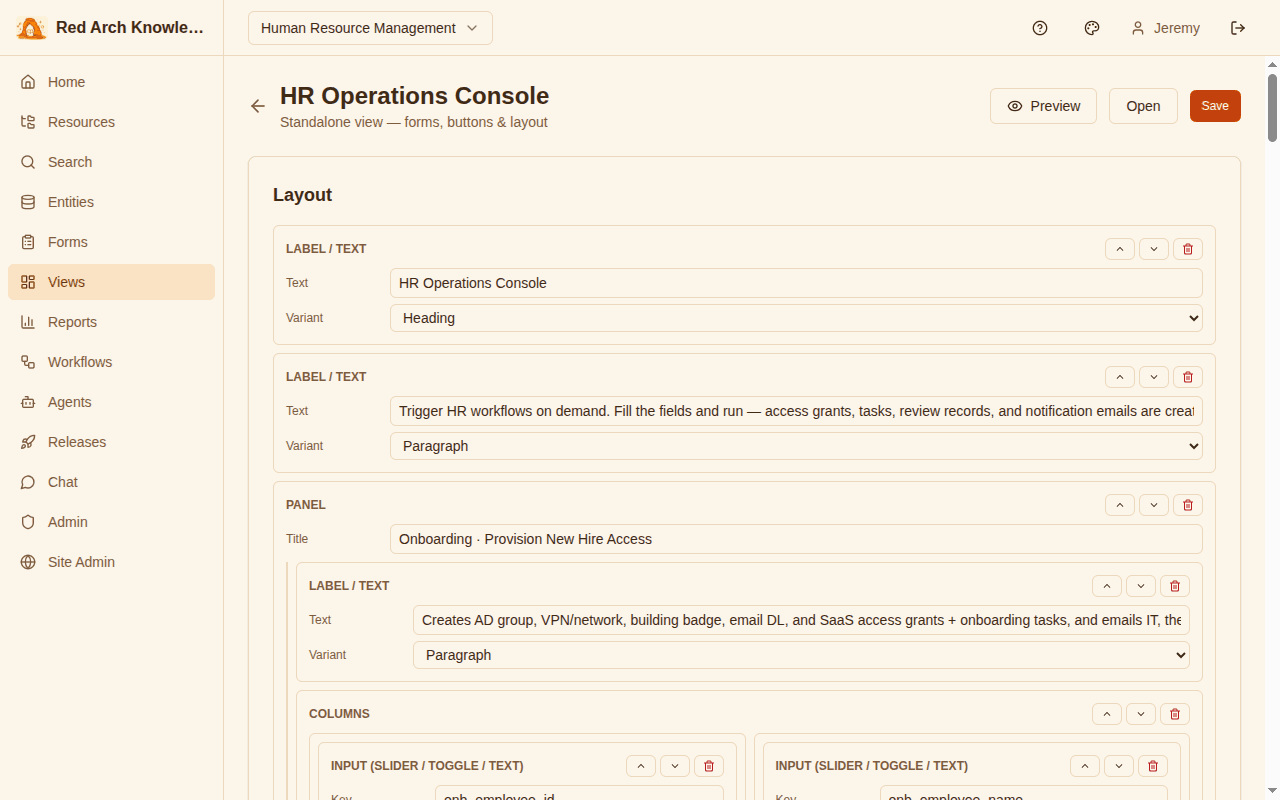This screenshot has width=1280, height=800.
Task: Move the Creates AD group label block down
Action: tap(1141, 586)
